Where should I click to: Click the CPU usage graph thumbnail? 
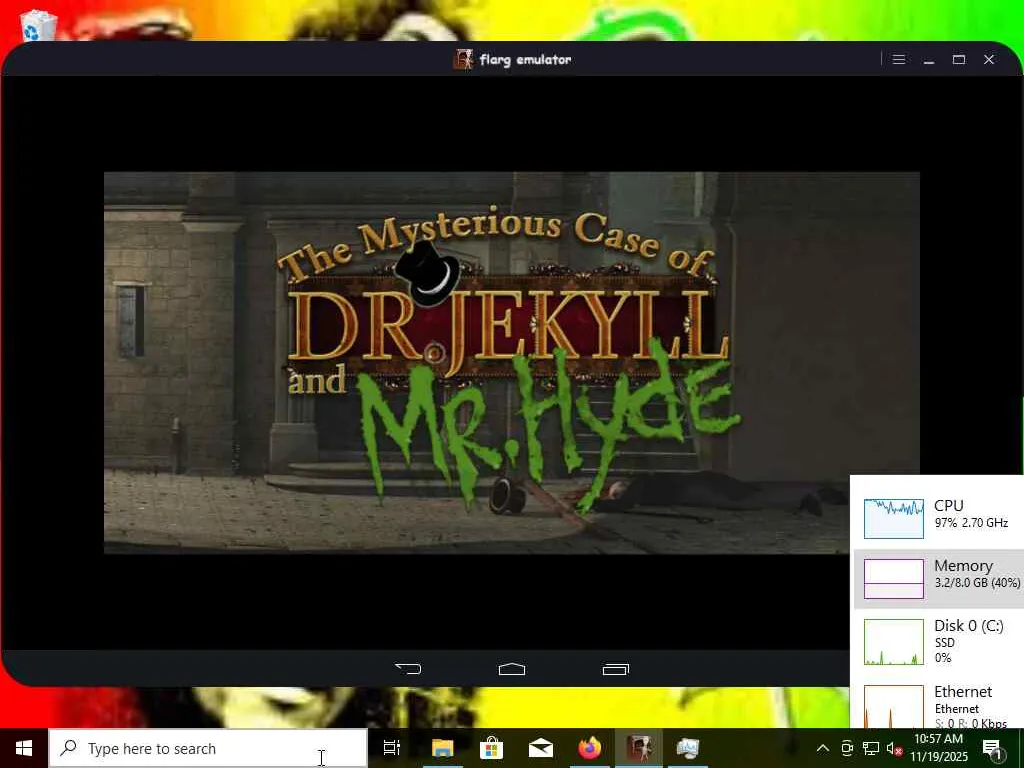893,519
